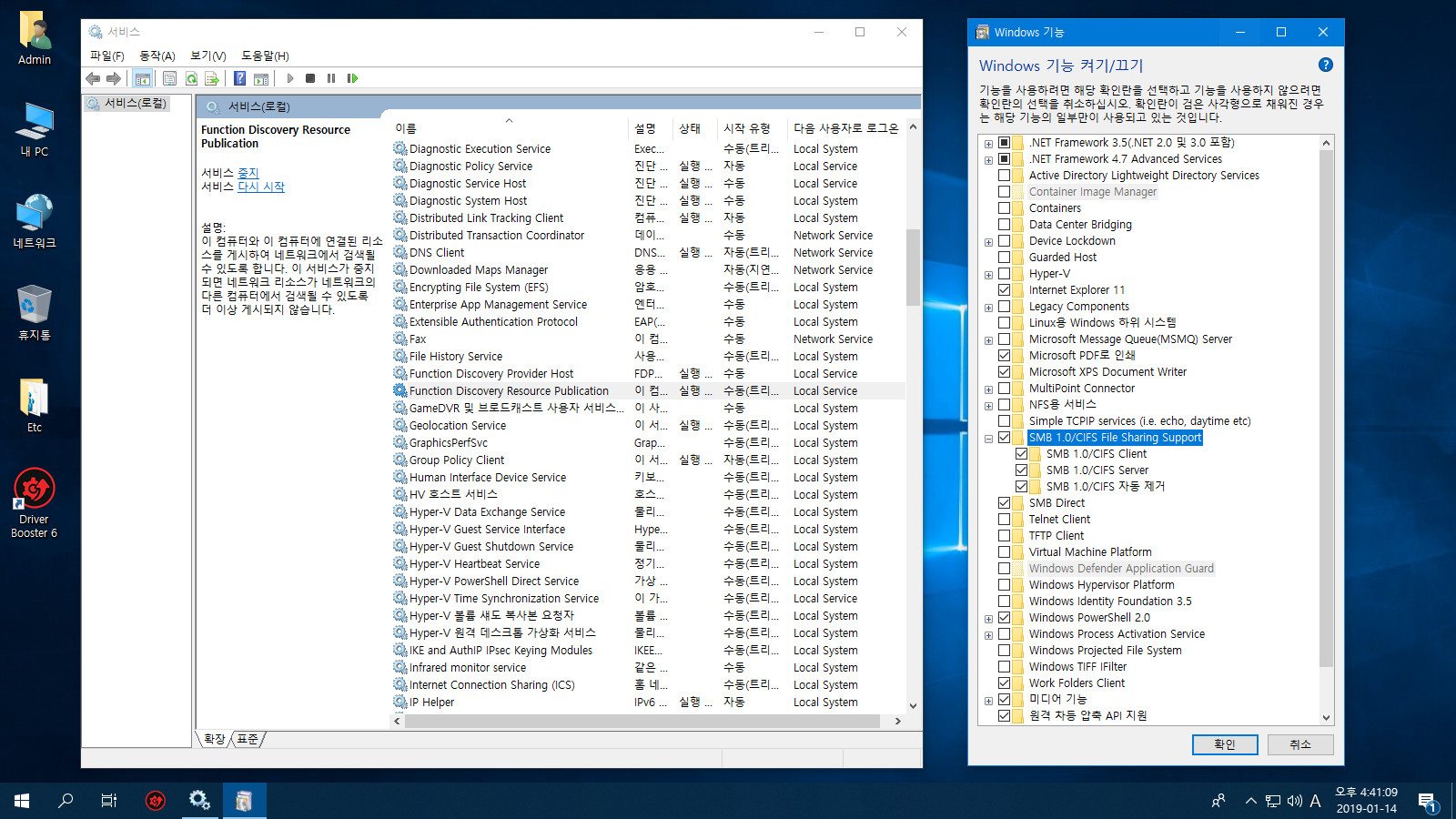Image resolution: width=1456 pixels, height=819 pixels.
Task: Open the action center notification icon
Action: click(1427, 801)
